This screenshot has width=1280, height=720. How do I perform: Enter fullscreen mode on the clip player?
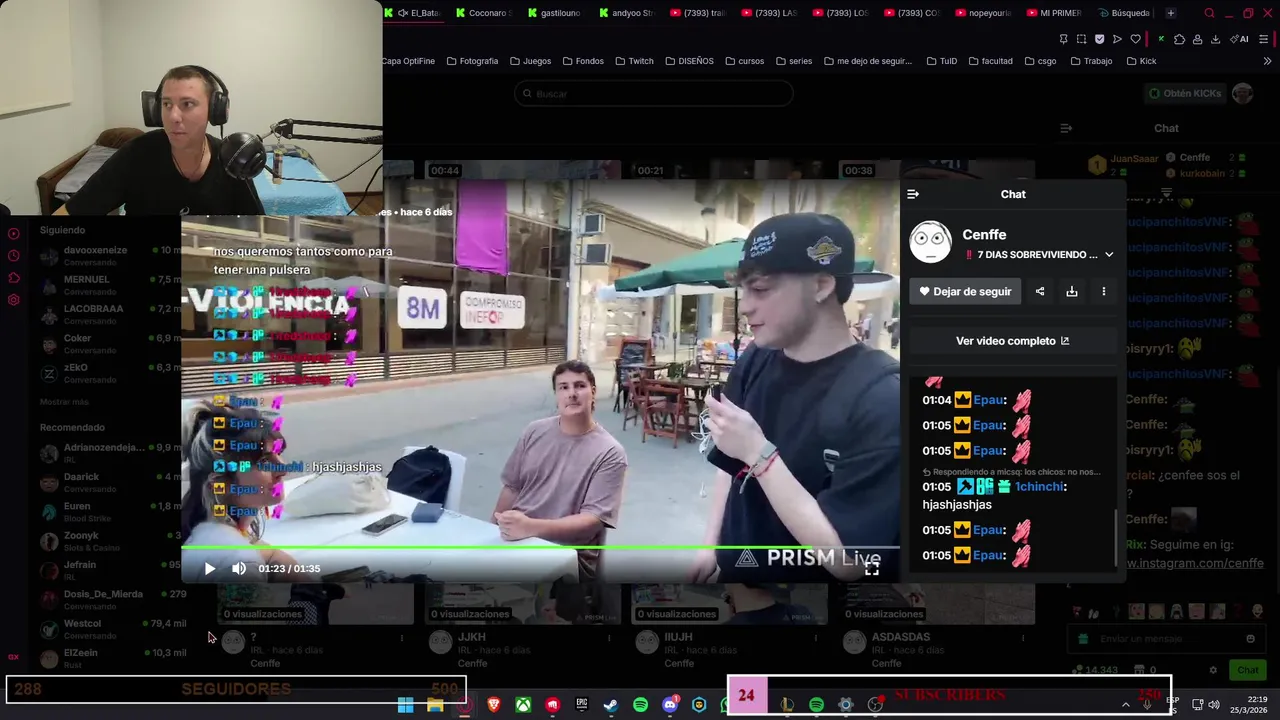(872, 569)
